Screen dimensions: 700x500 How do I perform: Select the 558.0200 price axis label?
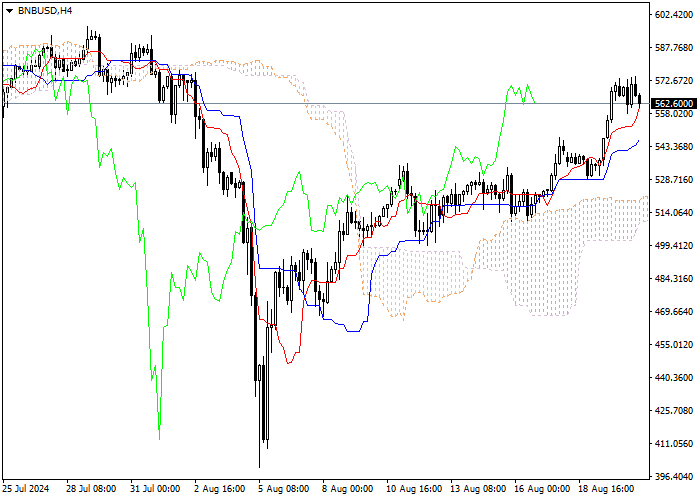(674, 114)
